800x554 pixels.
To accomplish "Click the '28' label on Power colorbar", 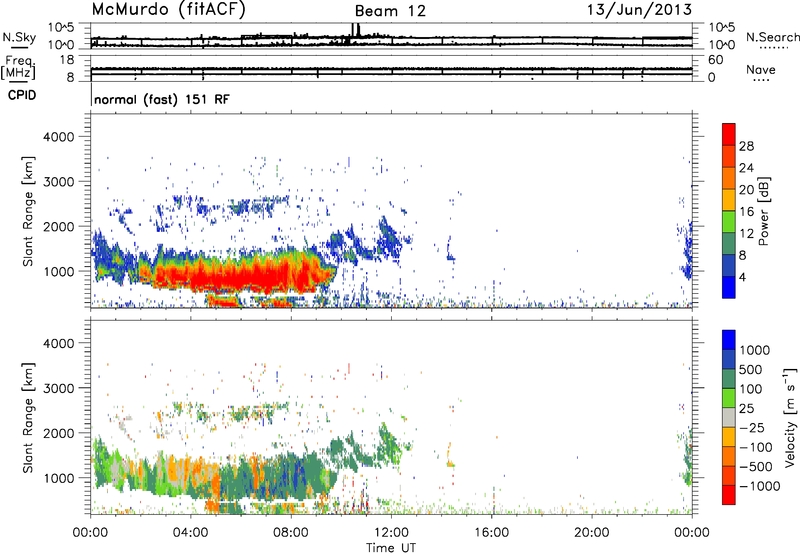I will 746,146.
